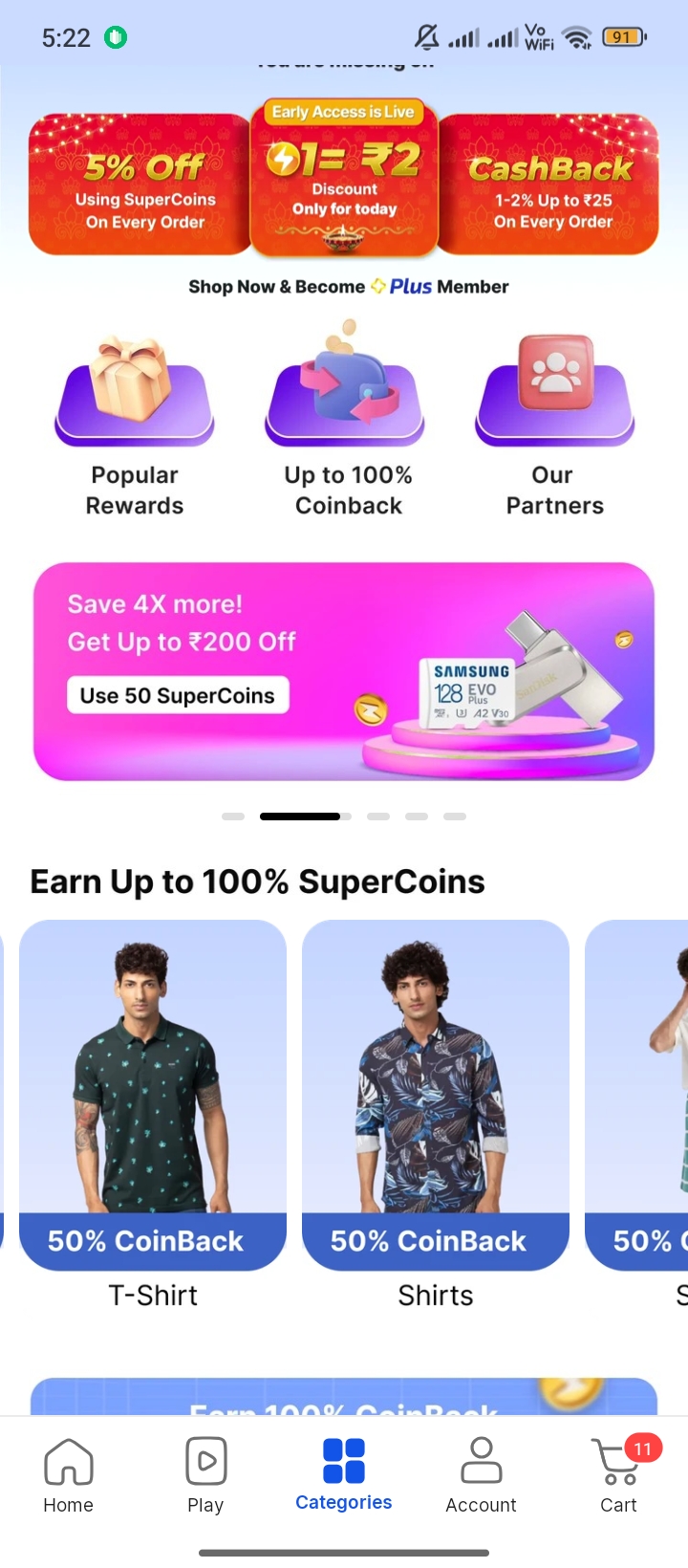Image resolution: width=688 pixels, height=1568 pixels.
Task: Open the Shirts 50% CoinBack product card
Action: point(436,1095)
